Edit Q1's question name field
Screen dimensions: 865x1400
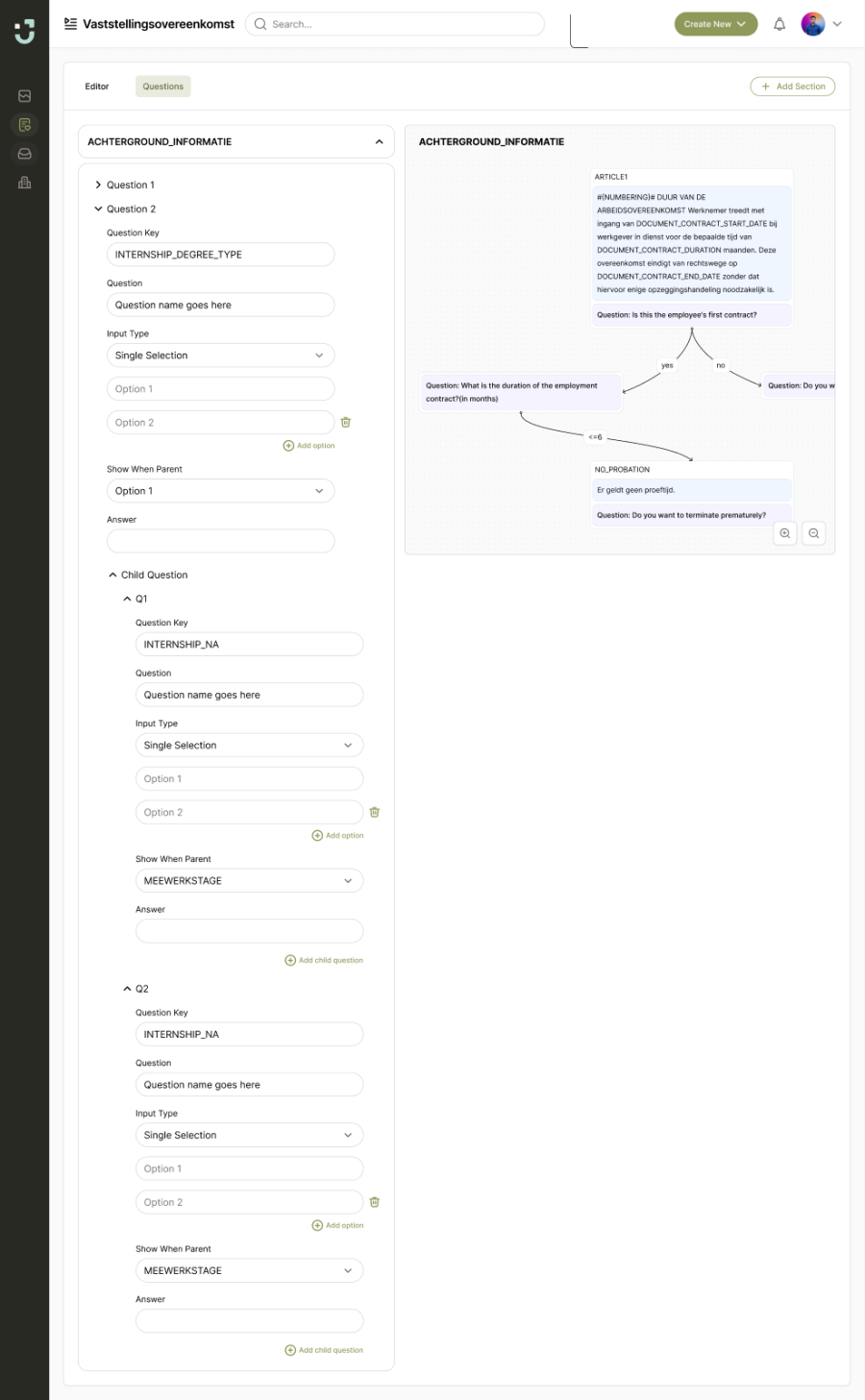pos(250,695)
